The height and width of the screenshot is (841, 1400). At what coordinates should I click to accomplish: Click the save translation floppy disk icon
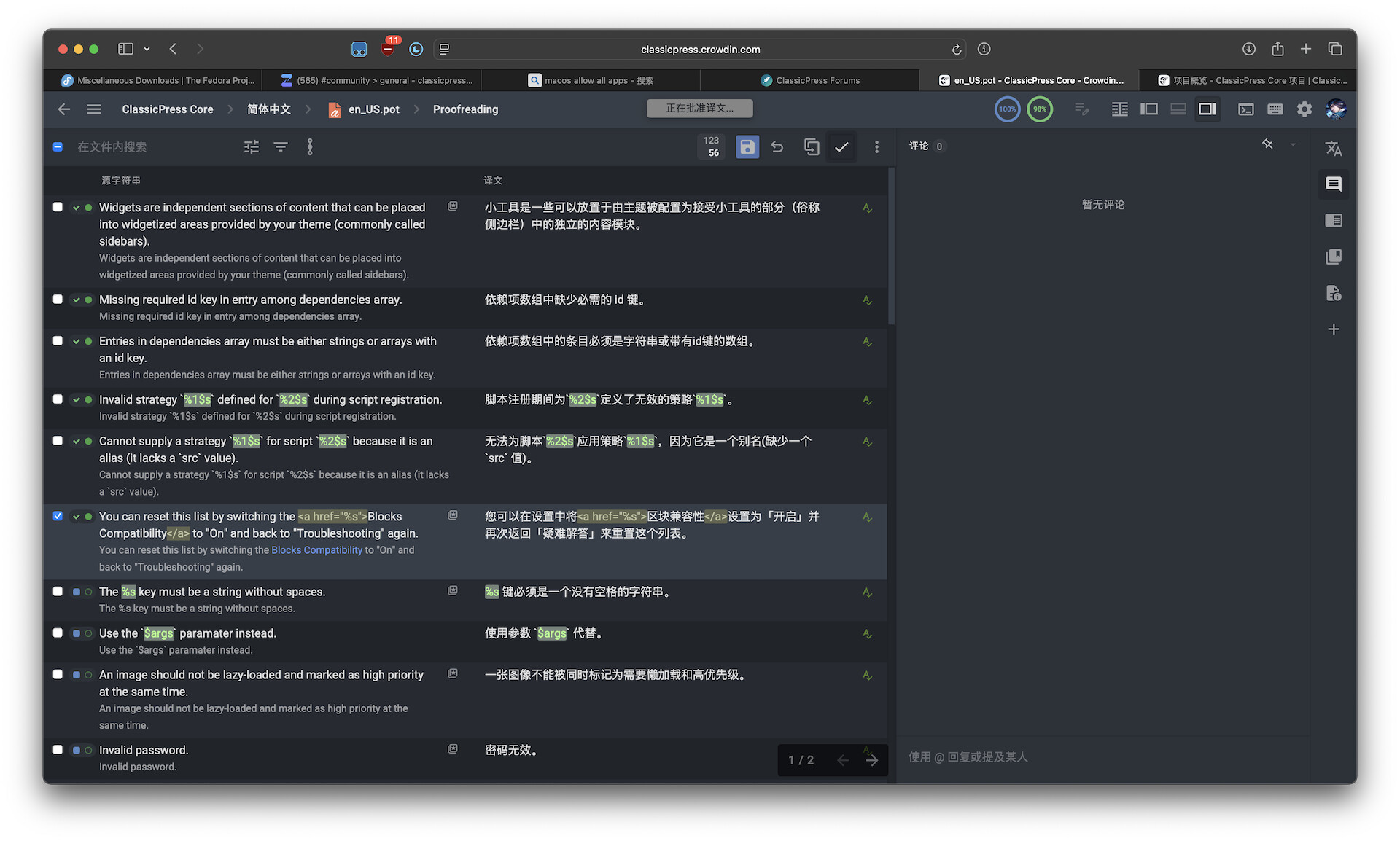(x=747, y=146)
